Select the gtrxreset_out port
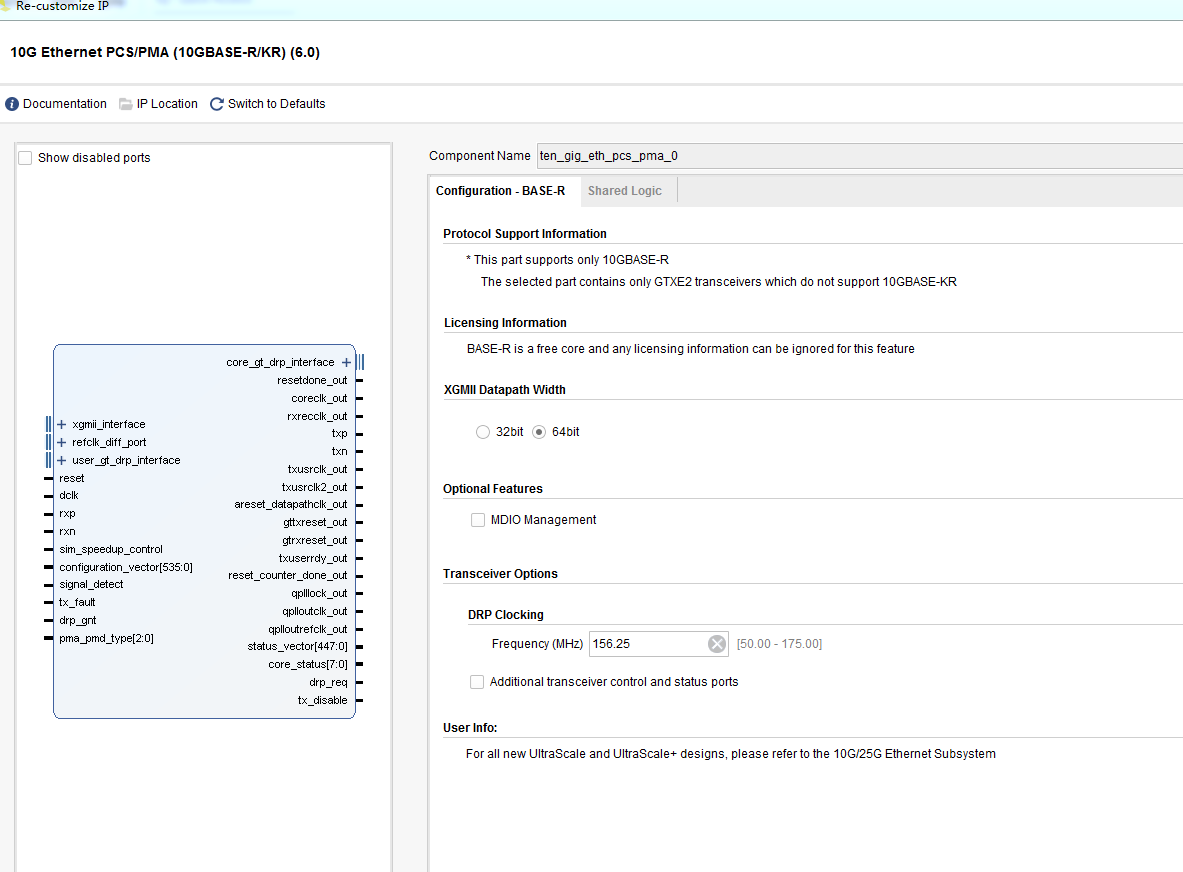 315,541
